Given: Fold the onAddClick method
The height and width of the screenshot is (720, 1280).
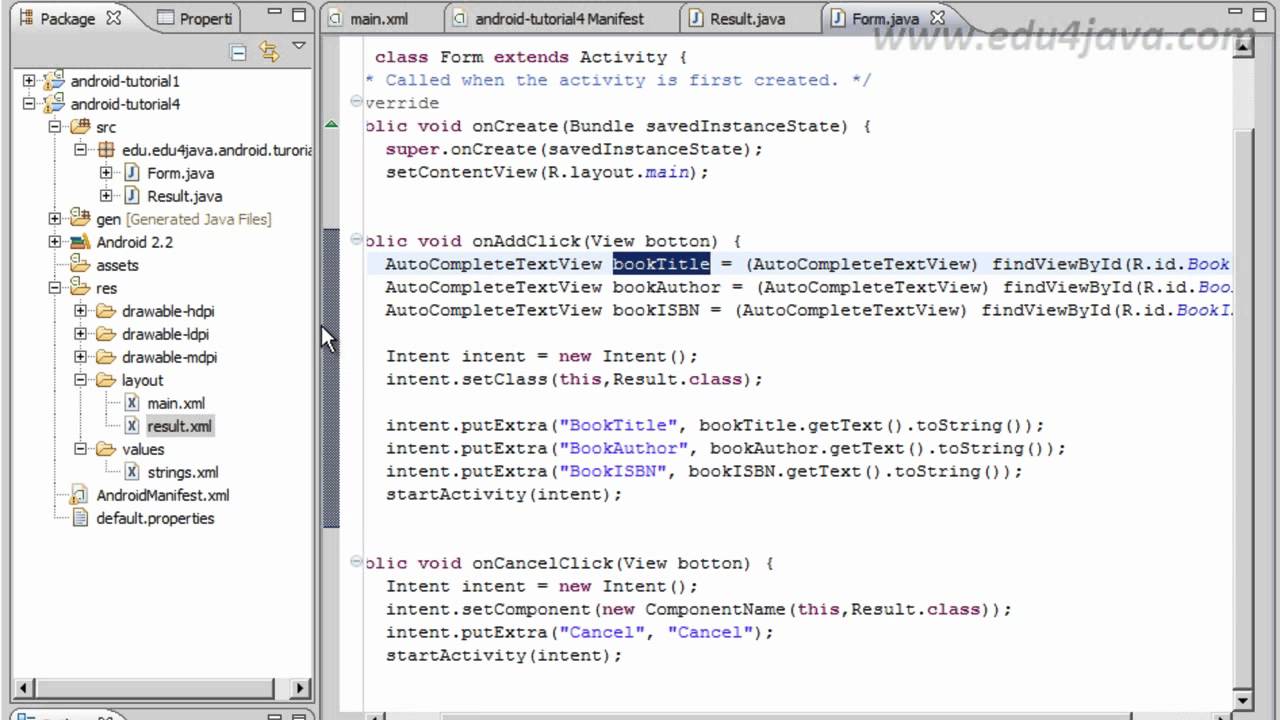Looking at the screenshot, I should pyautogui.click(x=356, y=240).
